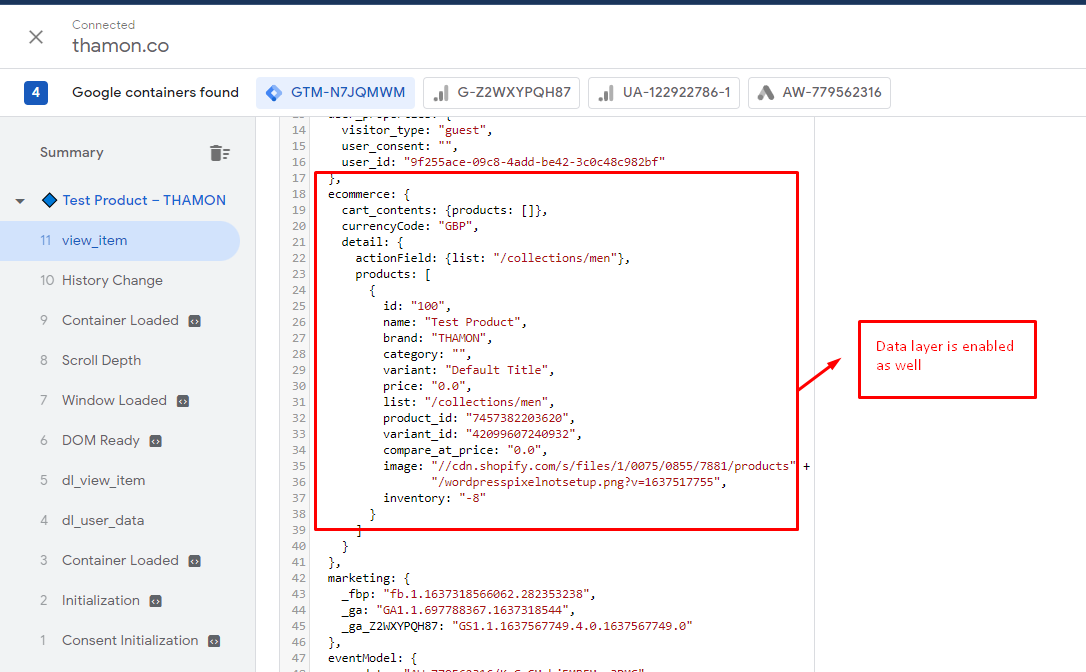Viewport: 1086px width, 672px height.
Task: Open the UA-122922786-1 container tab
Action: pyautogui.click(x=663, y=93)
